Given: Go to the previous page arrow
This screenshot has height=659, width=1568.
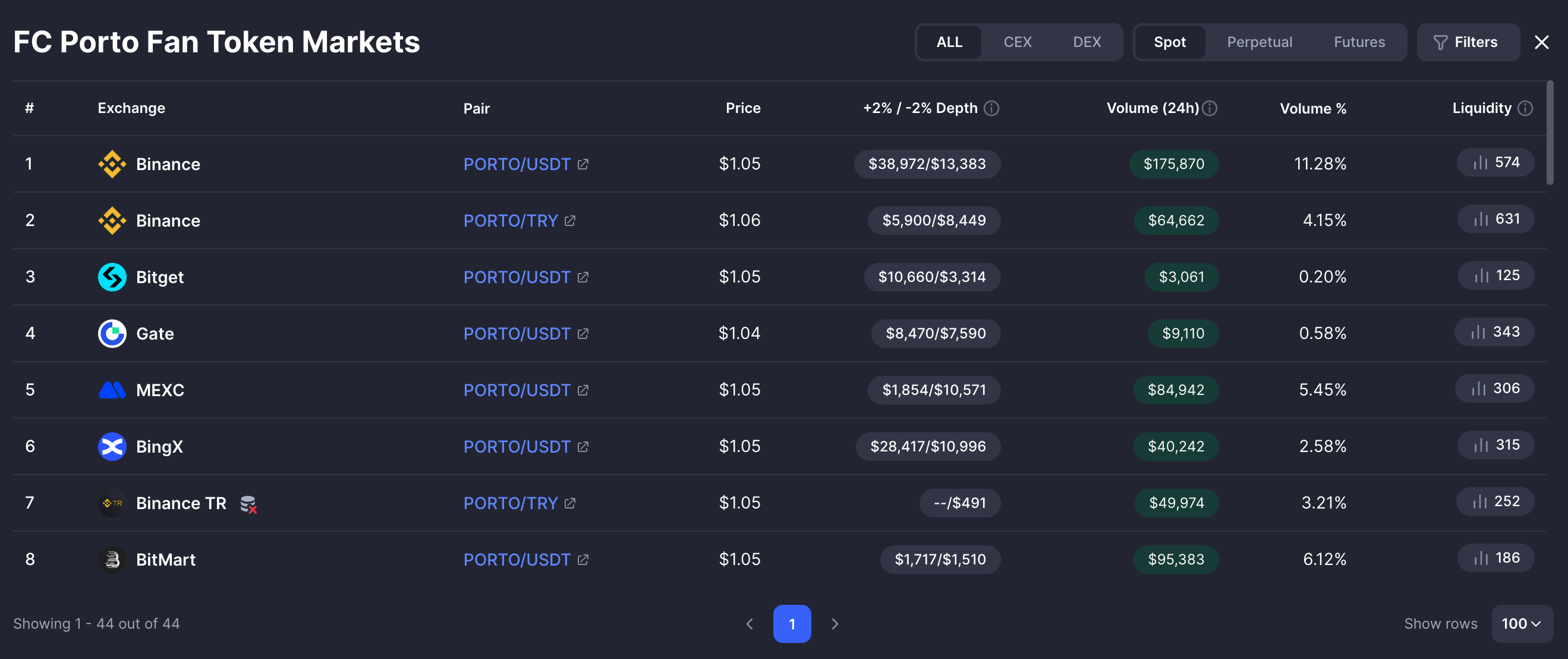Looking at the screenshot, I should pos(750,624).
